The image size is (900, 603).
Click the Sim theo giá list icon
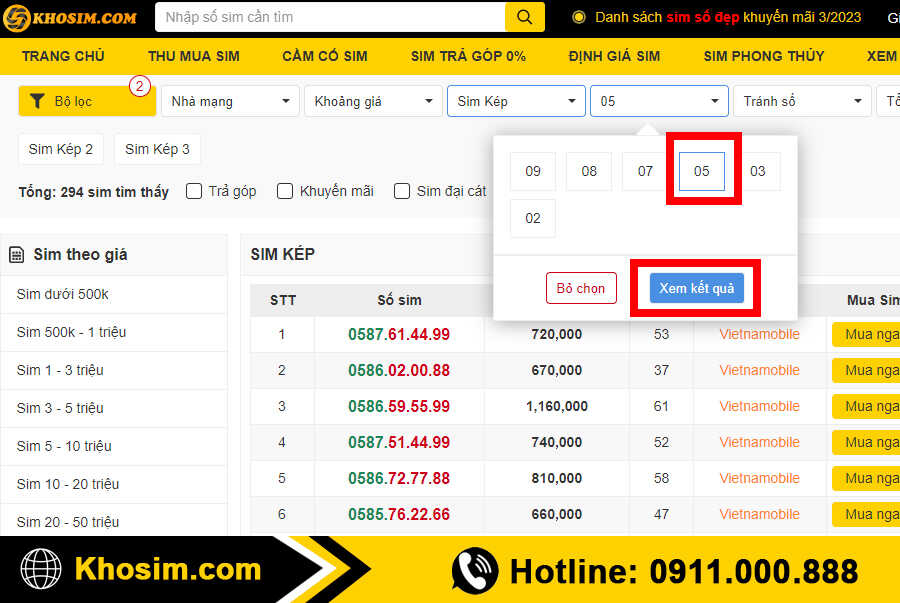[x=17, y=255]
